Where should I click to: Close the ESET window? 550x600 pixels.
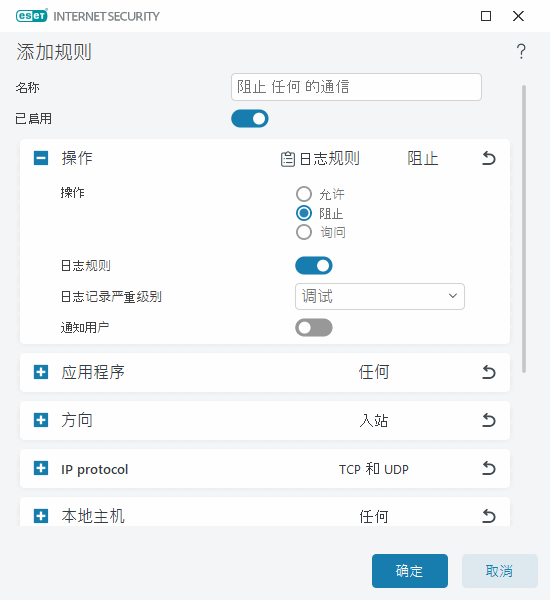point(518,16)
